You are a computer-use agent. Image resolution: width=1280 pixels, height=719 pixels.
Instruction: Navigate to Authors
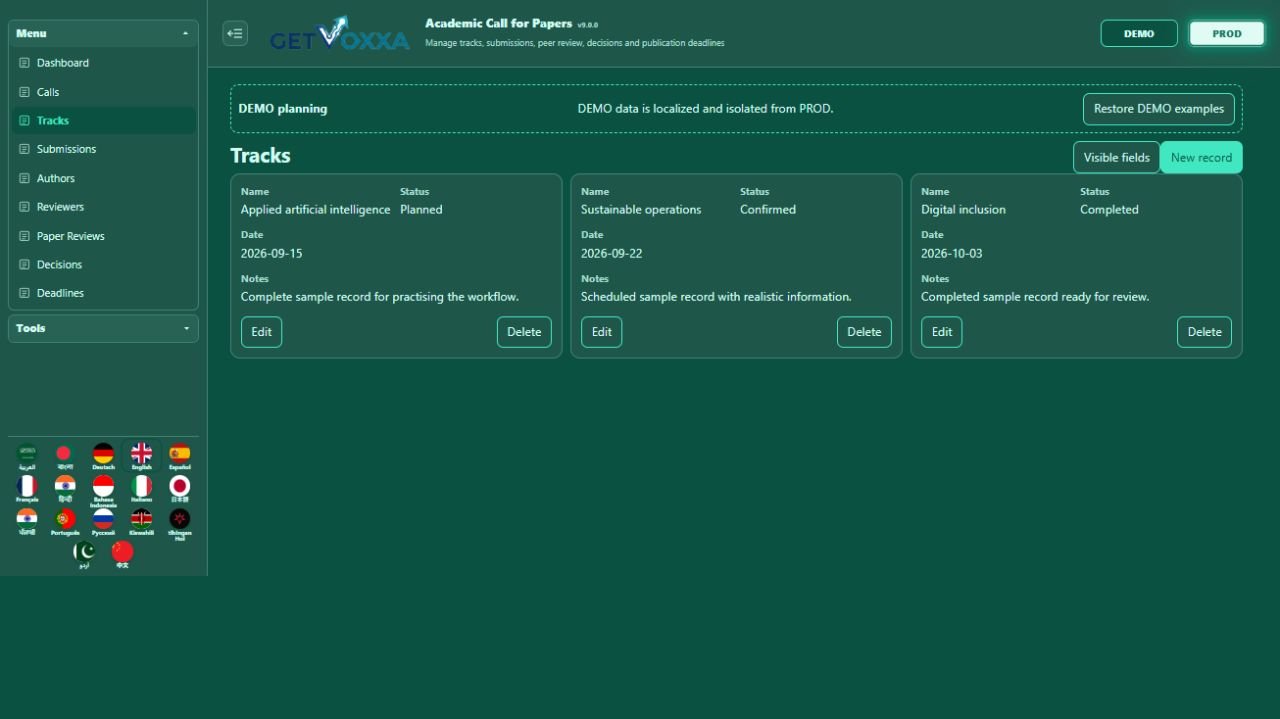[103, 178]
